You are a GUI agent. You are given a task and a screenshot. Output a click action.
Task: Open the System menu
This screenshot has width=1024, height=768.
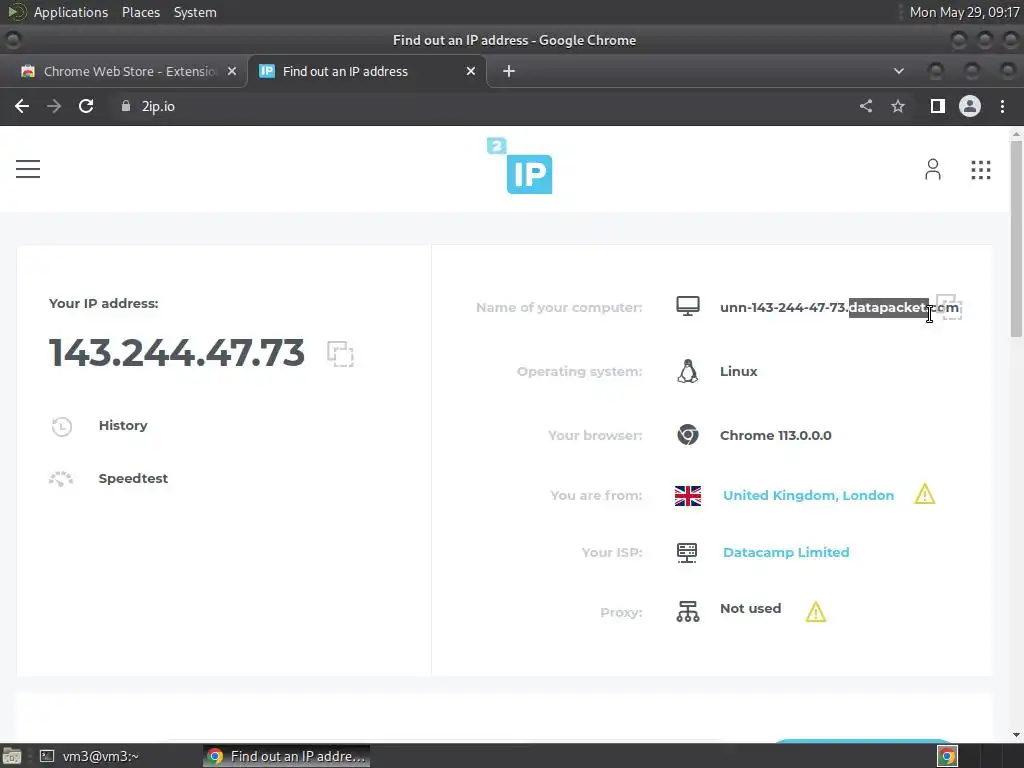point(195,12)
